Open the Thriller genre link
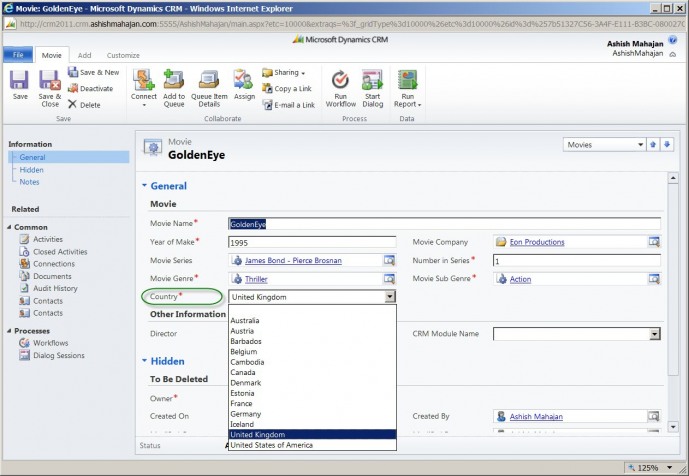 [256, 279]
